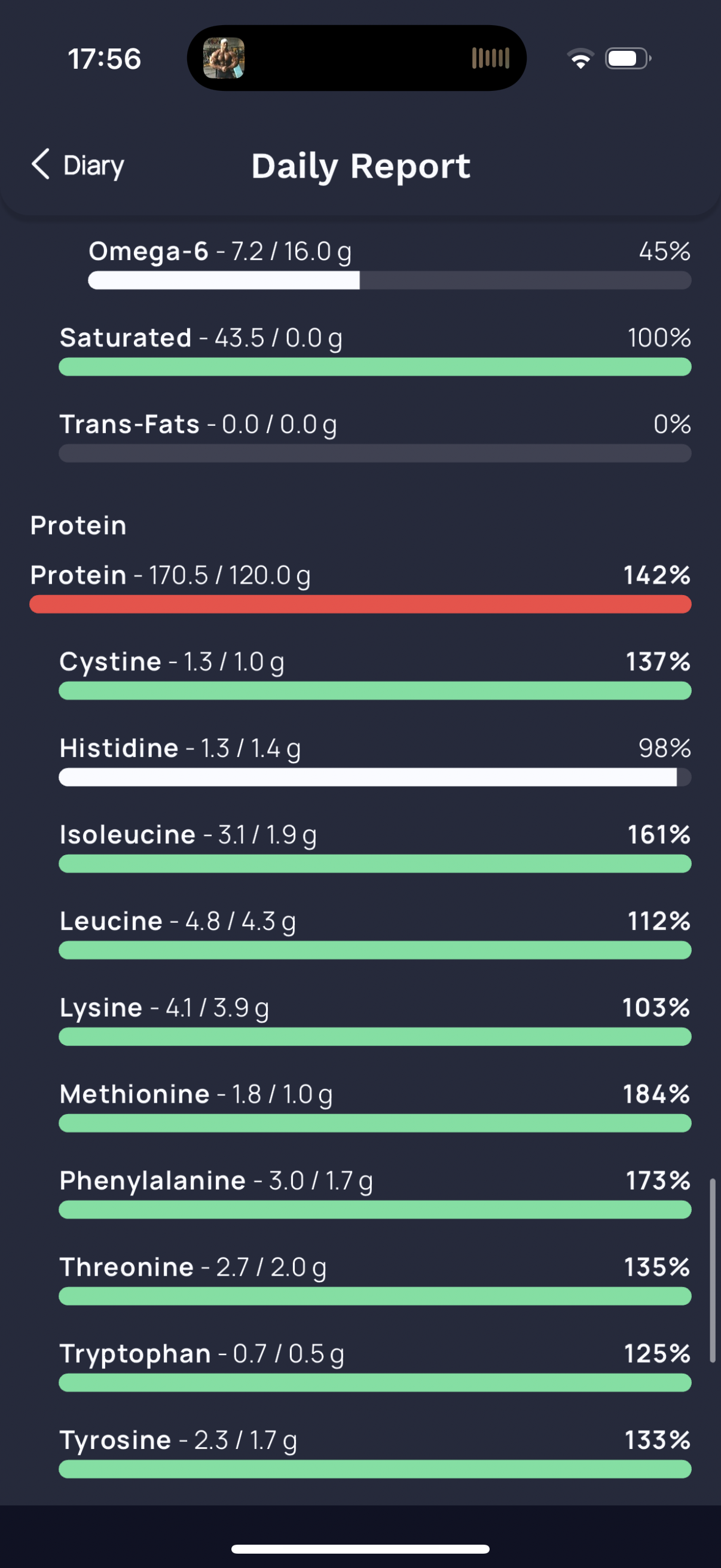
Task: Open the Saturated fat row
Action: 375,350
